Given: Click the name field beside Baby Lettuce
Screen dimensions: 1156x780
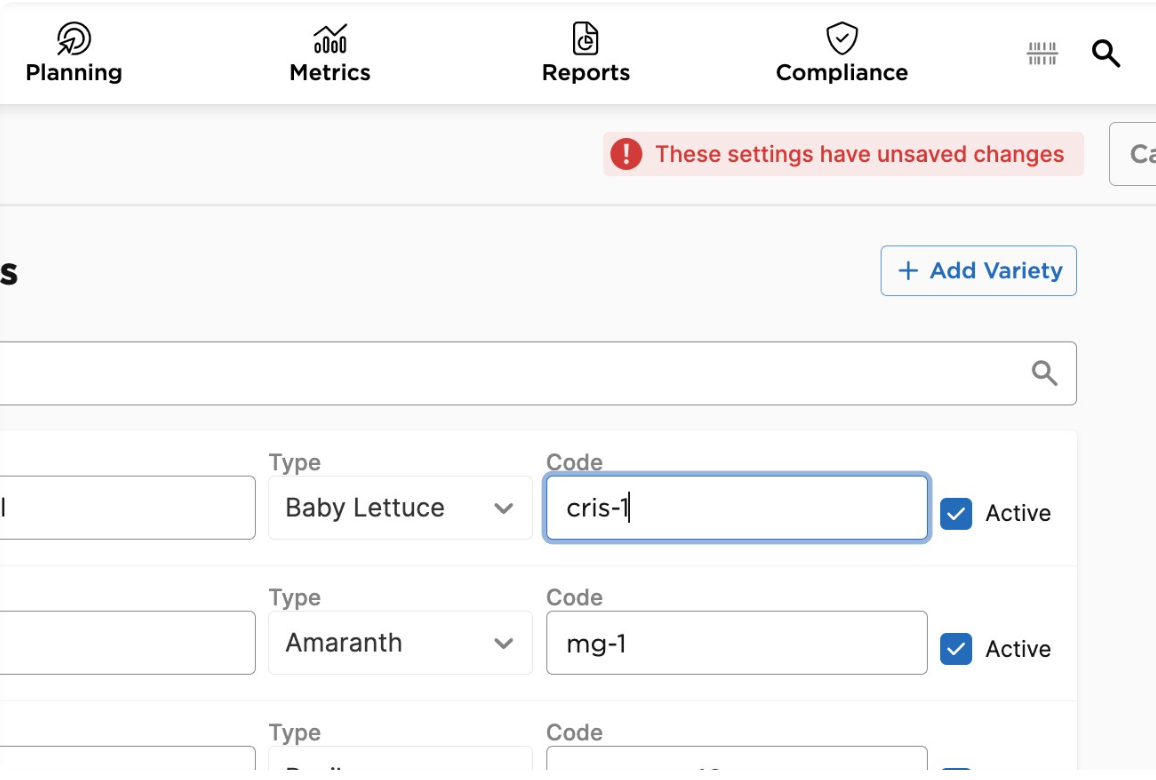Looking at the screenshot, I should coord(128,508).
